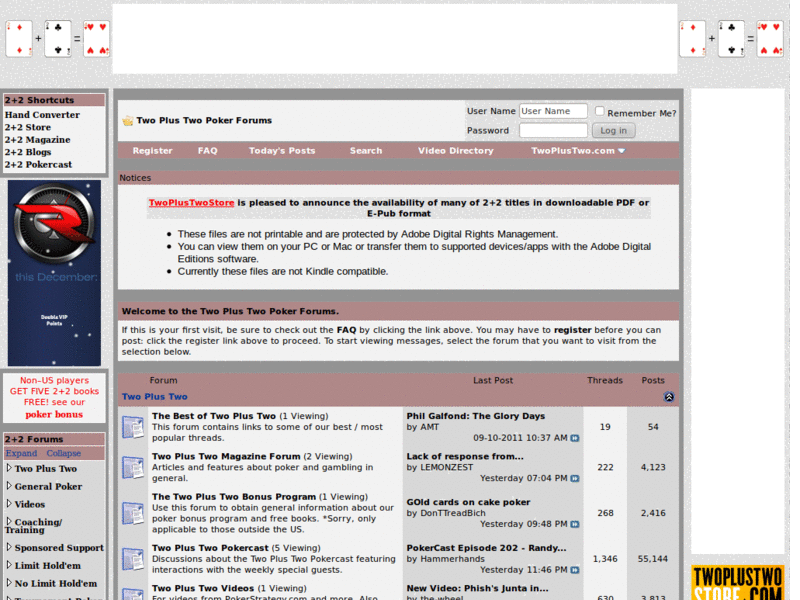Collapse the Two Plus Two category with the arrow icon
Viewport: 800px width, 600px height.
click(669, 397)
